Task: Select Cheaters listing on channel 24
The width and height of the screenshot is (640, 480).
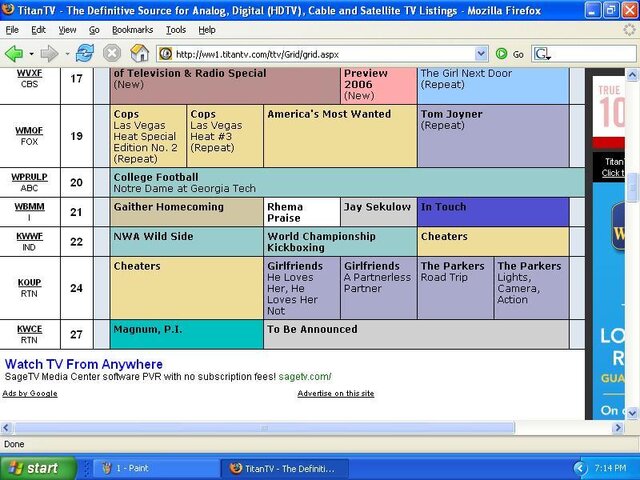Action: click(x=187, y=288)
